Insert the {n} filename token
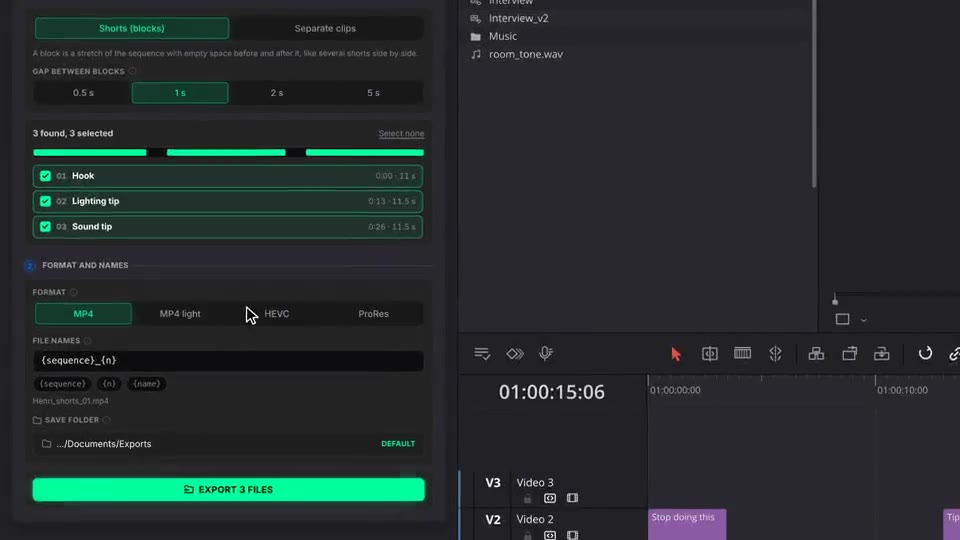960x540 pixels. (x=109, y=384)
